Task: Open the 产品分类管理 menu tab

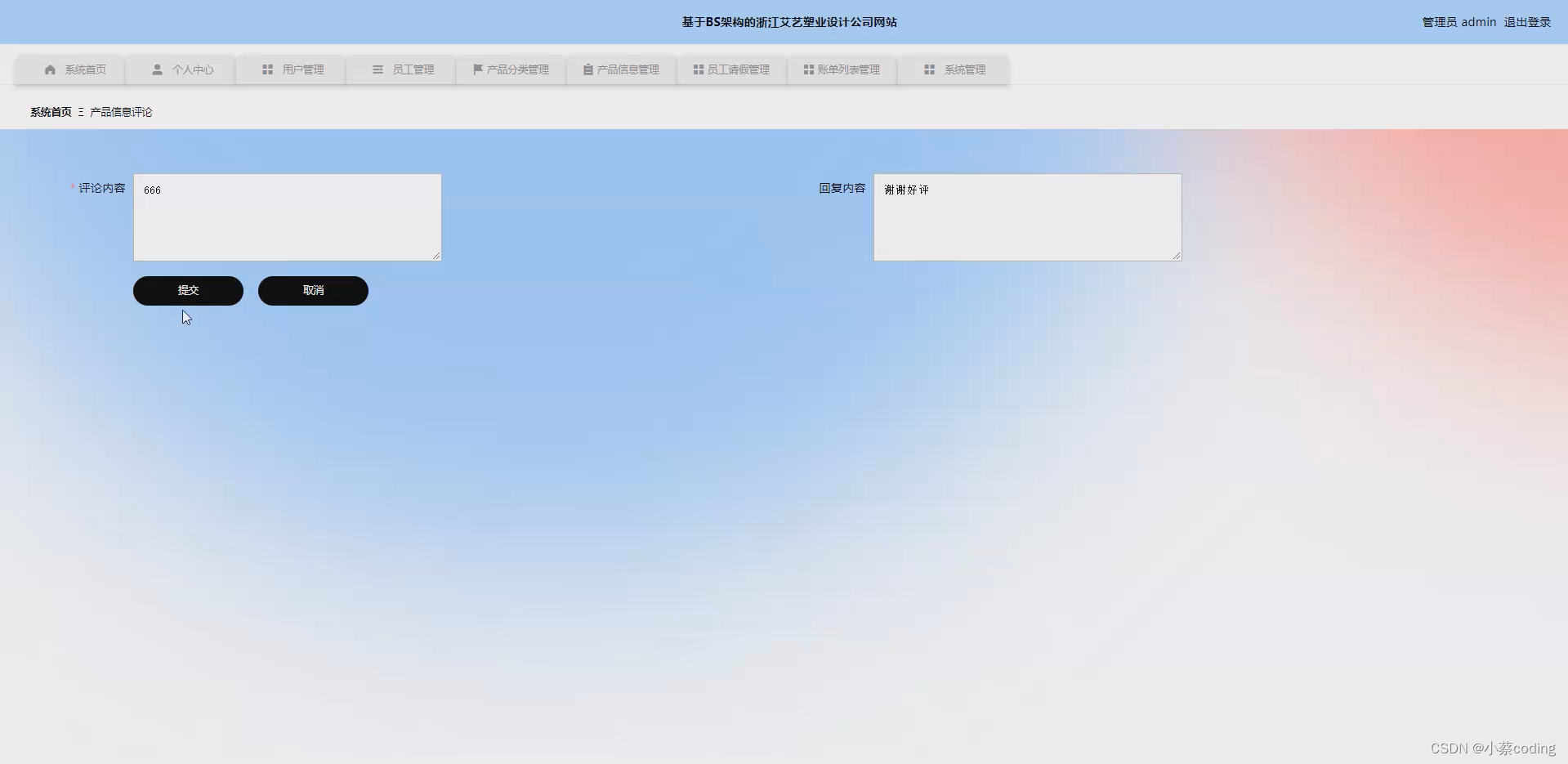Action: tap(511, 69)
